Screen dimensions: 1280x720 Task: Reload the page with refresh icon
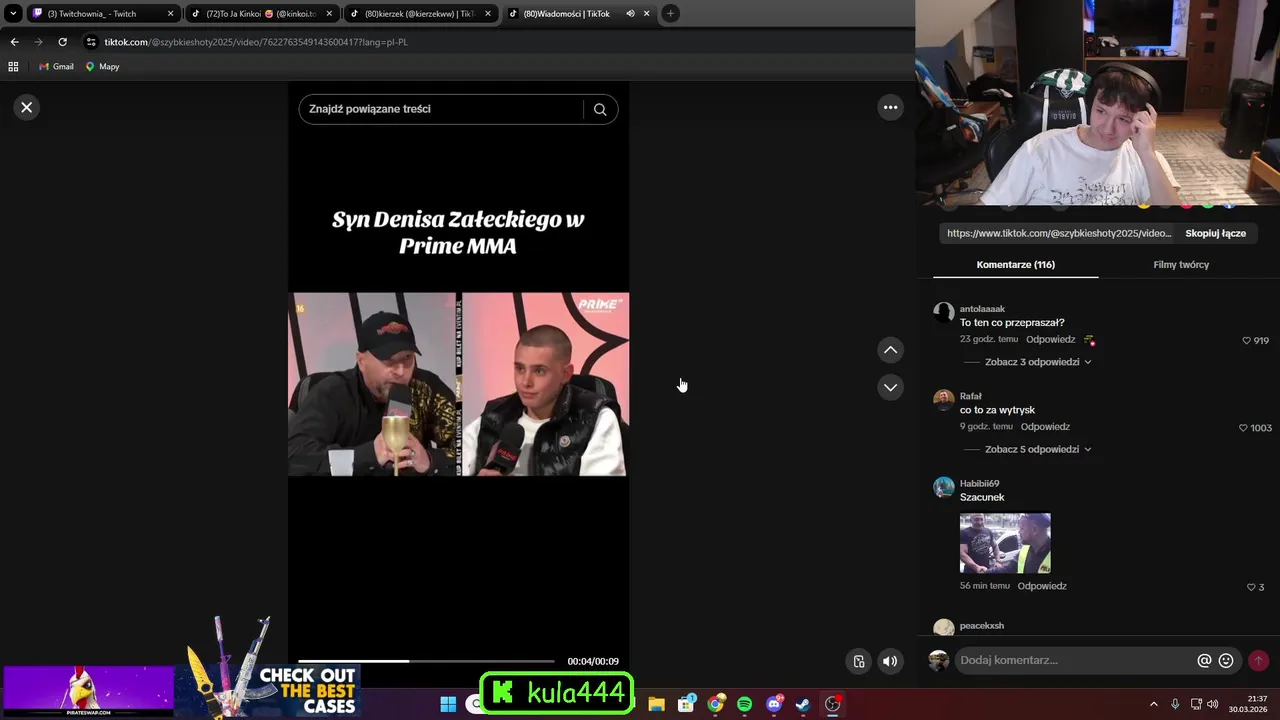[x=62, y=42]
